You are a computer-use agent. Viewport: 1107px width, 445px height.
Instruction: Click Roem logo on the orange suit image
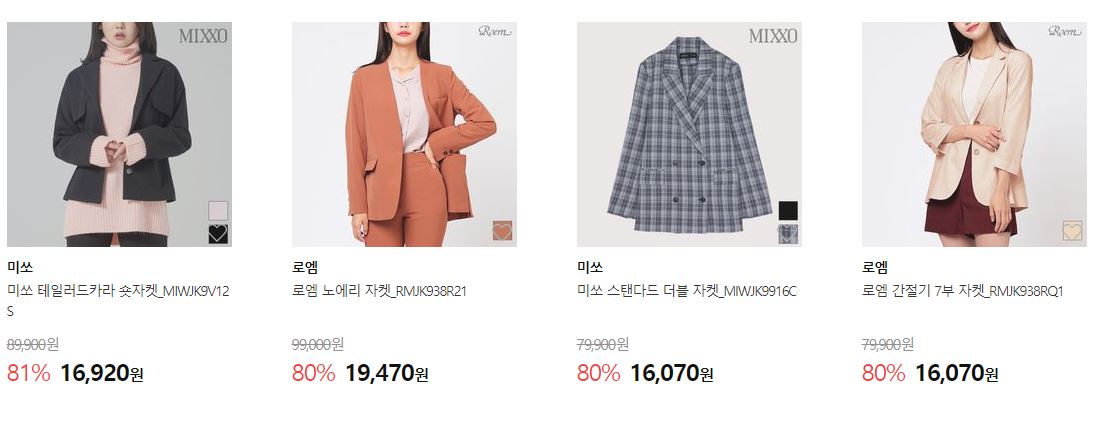click(495, 31)
